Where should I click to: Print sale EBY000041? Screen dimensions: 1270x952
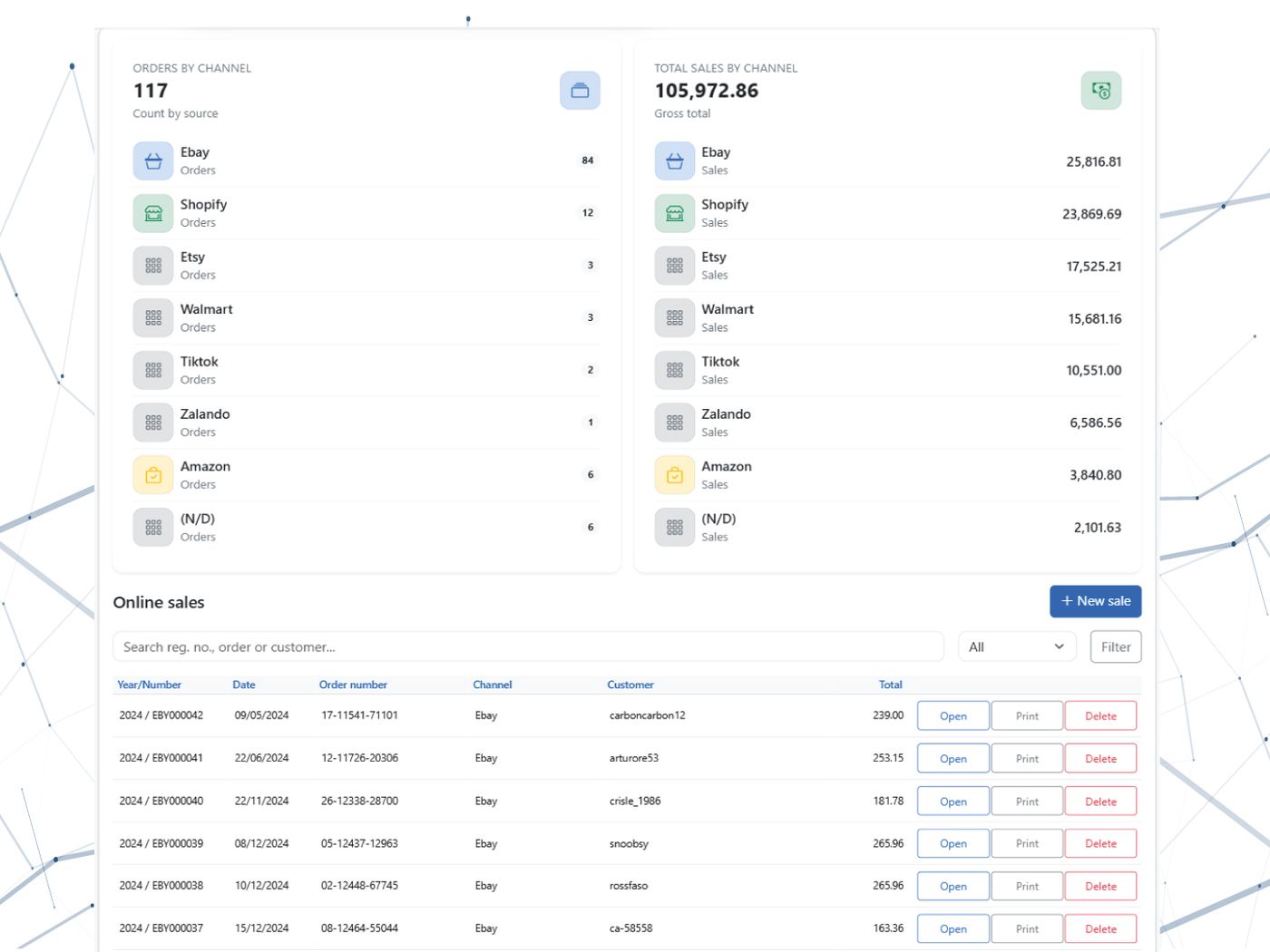1027,759
